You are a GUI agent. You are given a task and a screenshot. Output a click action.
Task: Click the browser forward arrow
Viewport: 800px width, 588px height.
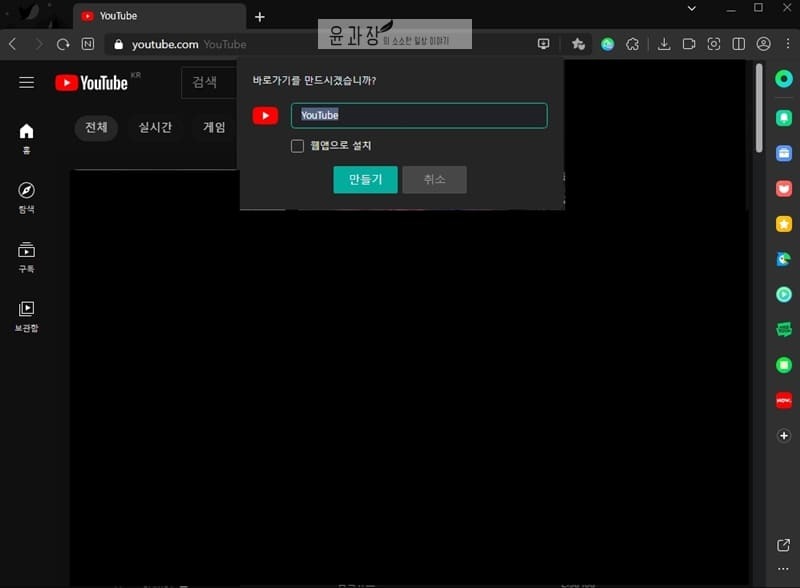(x=39, y=44)
